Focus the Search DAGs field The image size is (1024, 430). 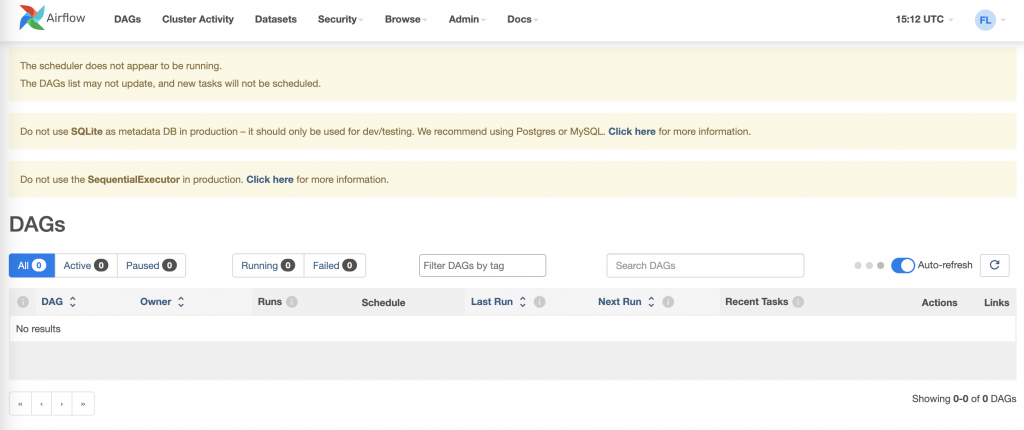pos(705,265)
